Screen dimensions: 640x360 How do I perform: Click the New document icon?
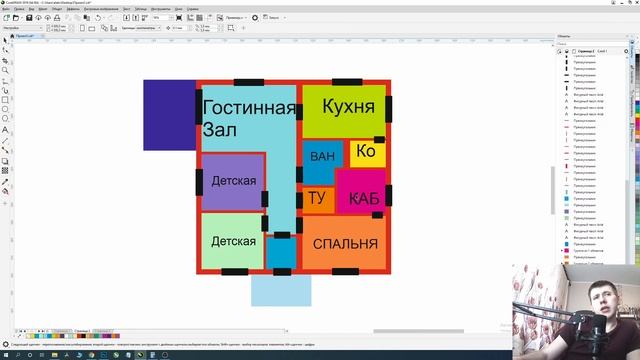(x=6, y=18)
